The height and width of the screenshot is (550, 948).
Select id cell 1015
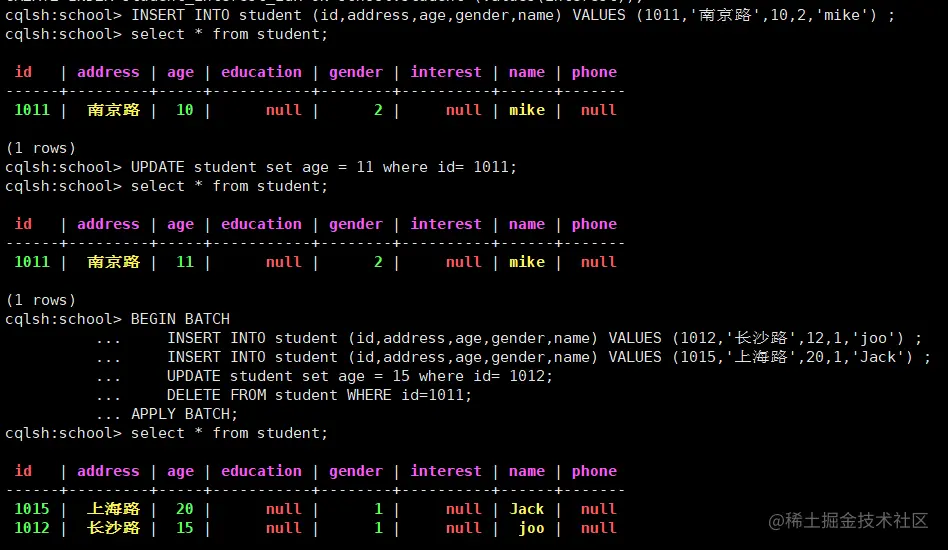[x=32, y=509]
